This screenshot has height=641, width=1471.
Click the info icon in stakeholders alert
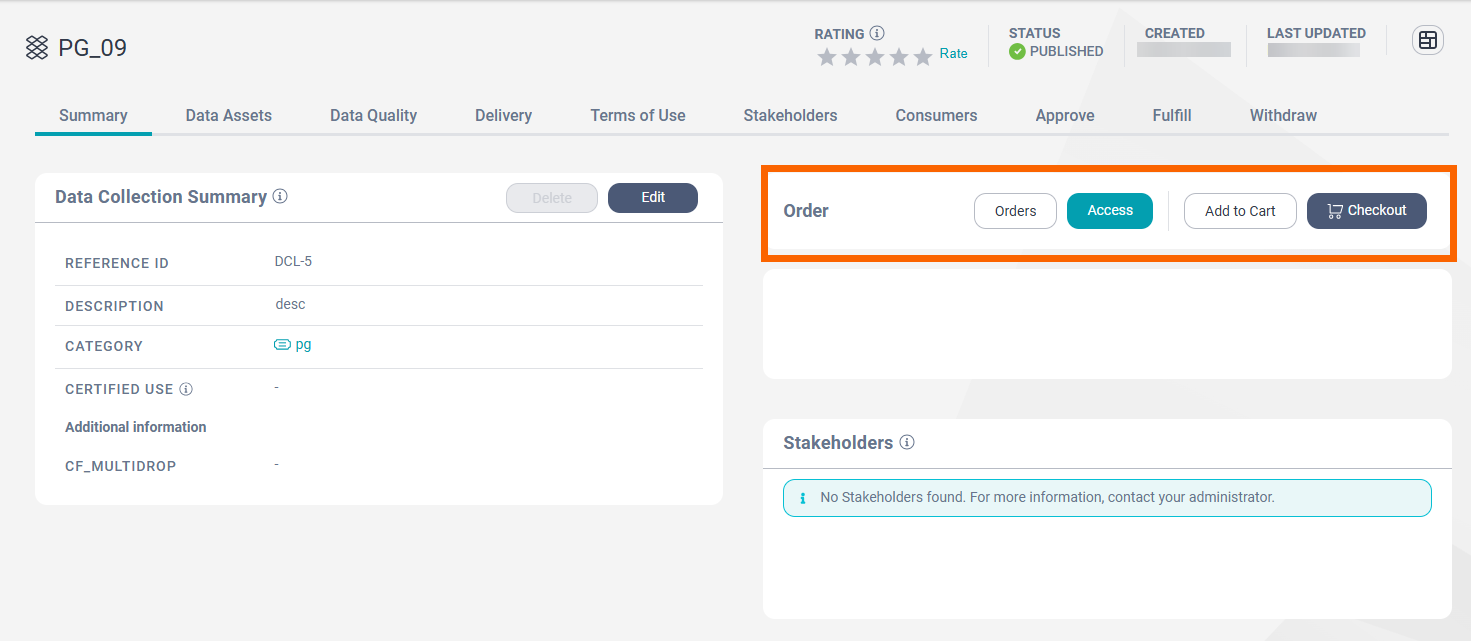pos(802,497)
